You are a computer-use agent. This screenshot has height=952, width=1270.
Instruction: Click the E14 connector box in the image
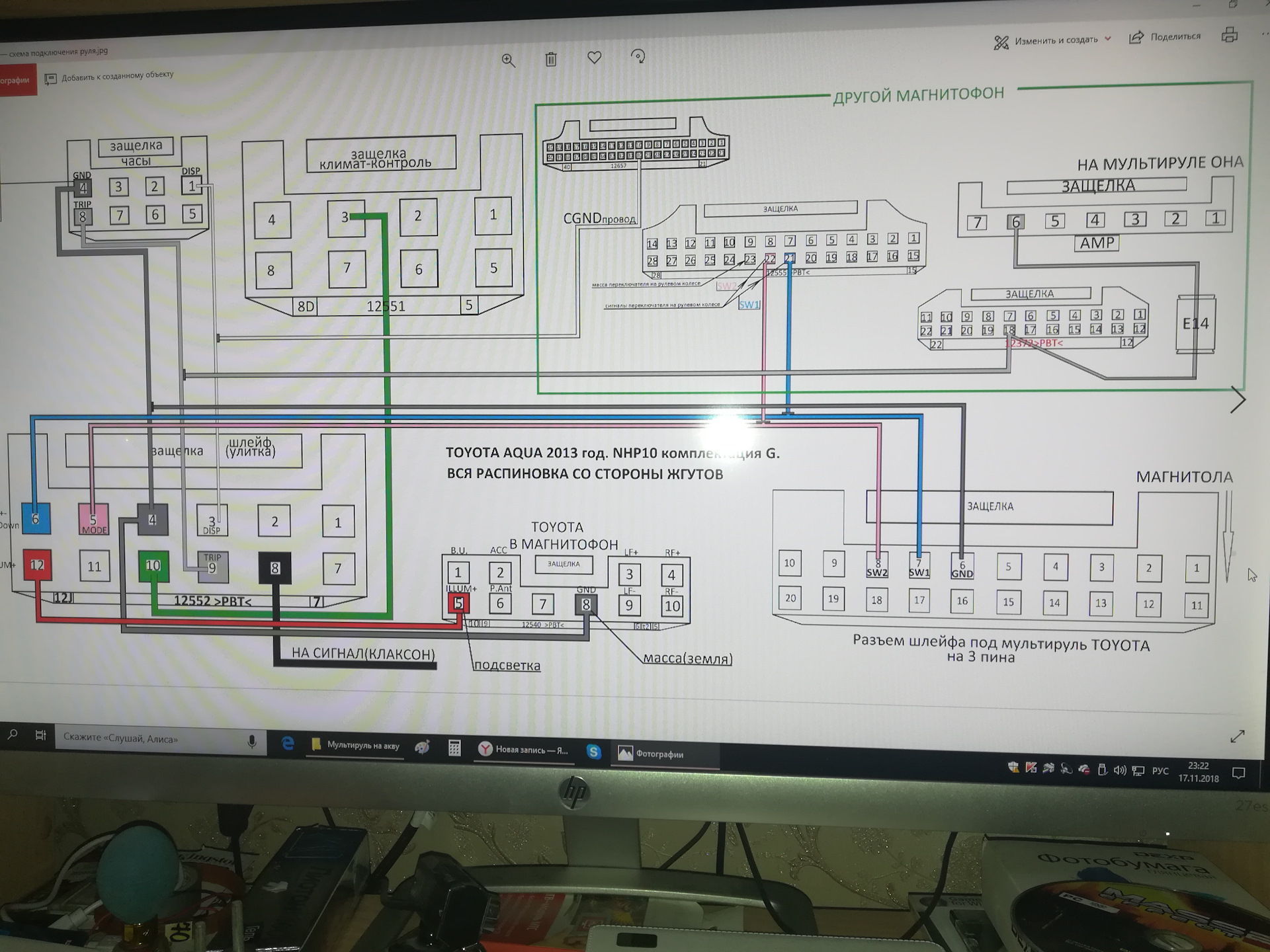(1195, 324)
